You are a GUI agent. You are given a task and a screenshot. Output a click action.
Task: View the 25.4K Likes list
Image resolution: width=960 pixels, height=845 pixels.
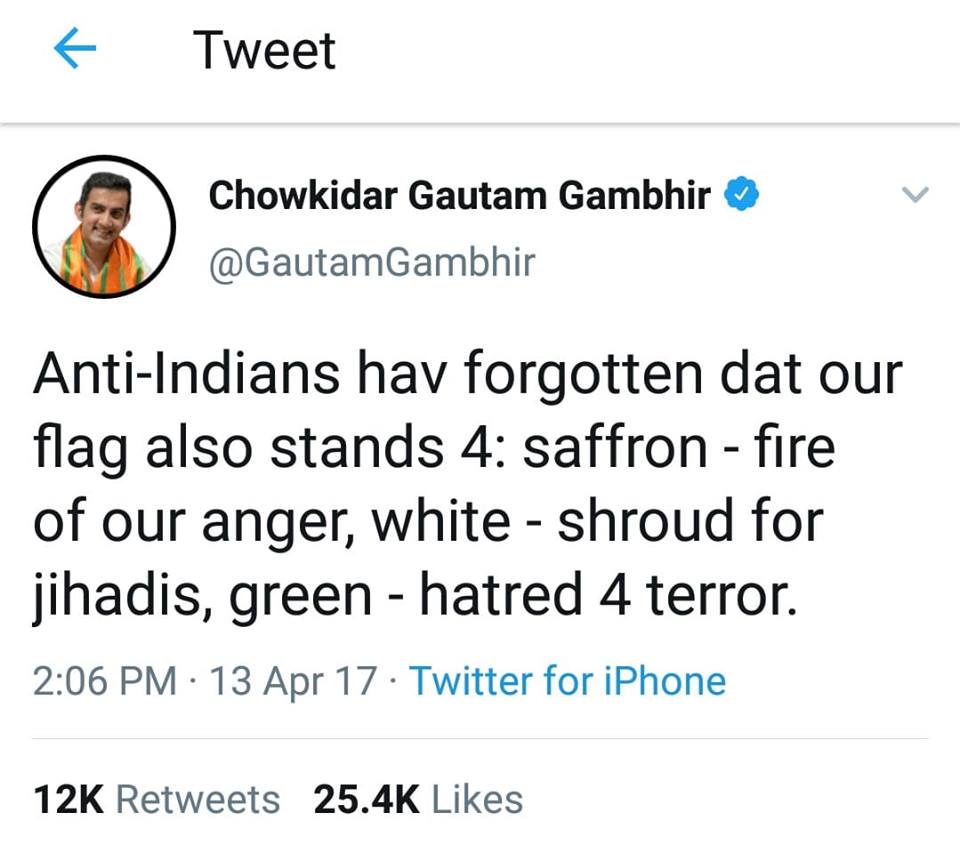tap(418, 800)
